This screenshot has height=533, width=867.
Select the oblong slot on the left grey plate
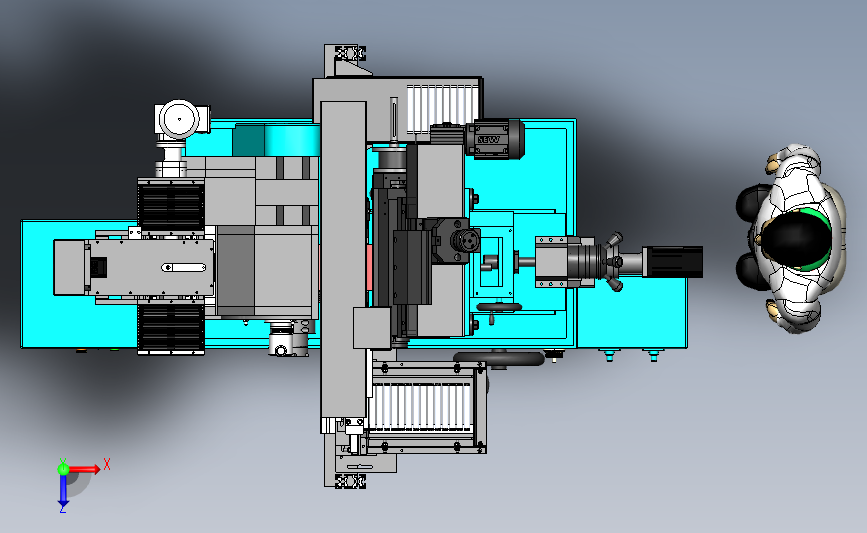coord(184,268)
